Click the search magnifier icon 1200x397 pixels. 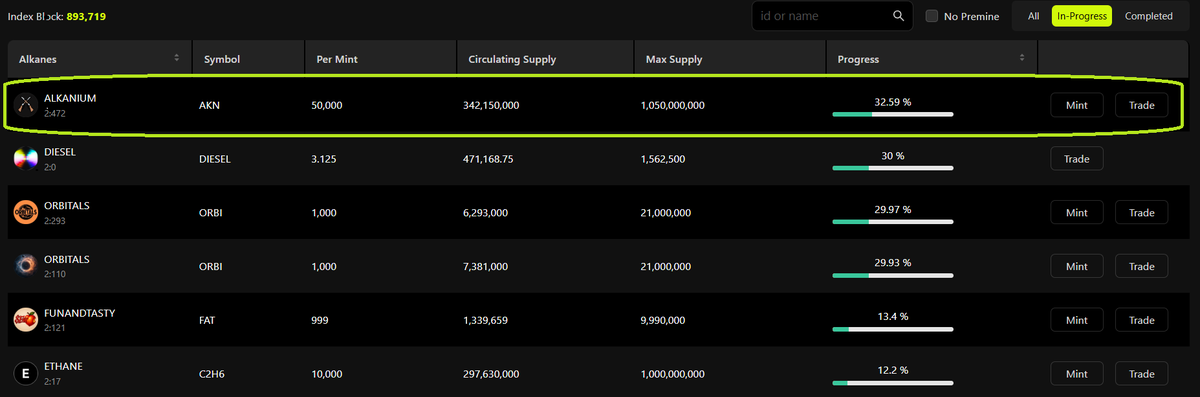899,16
